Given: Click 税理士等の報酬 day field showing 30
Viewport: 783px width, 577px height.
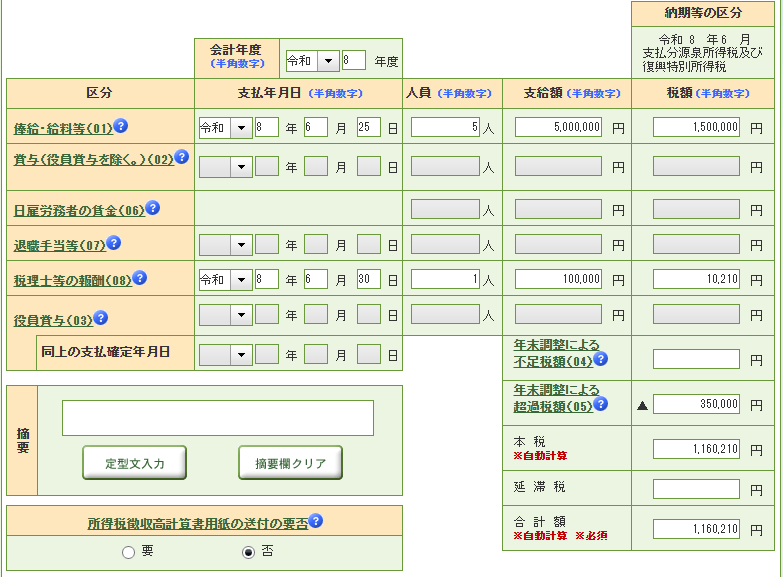Looking at the screenshot, I should click(x=369, y=279).
